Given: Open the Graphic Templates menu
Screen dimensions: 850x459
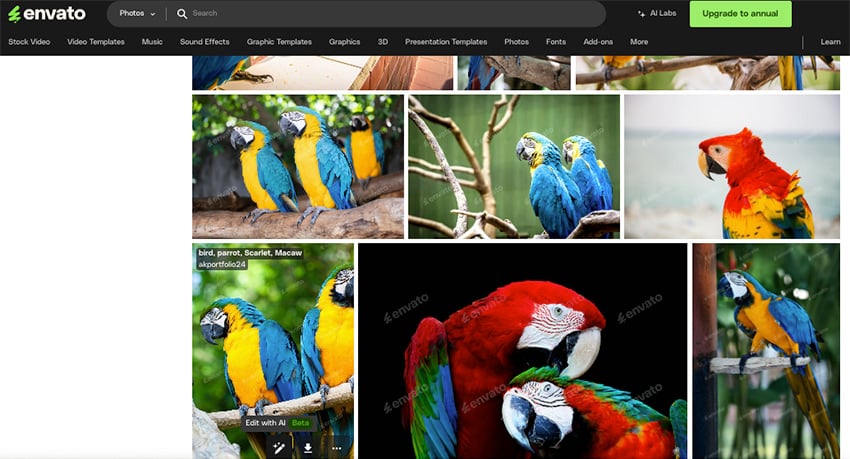Looking at the screenshot, I should click(279, 42).
